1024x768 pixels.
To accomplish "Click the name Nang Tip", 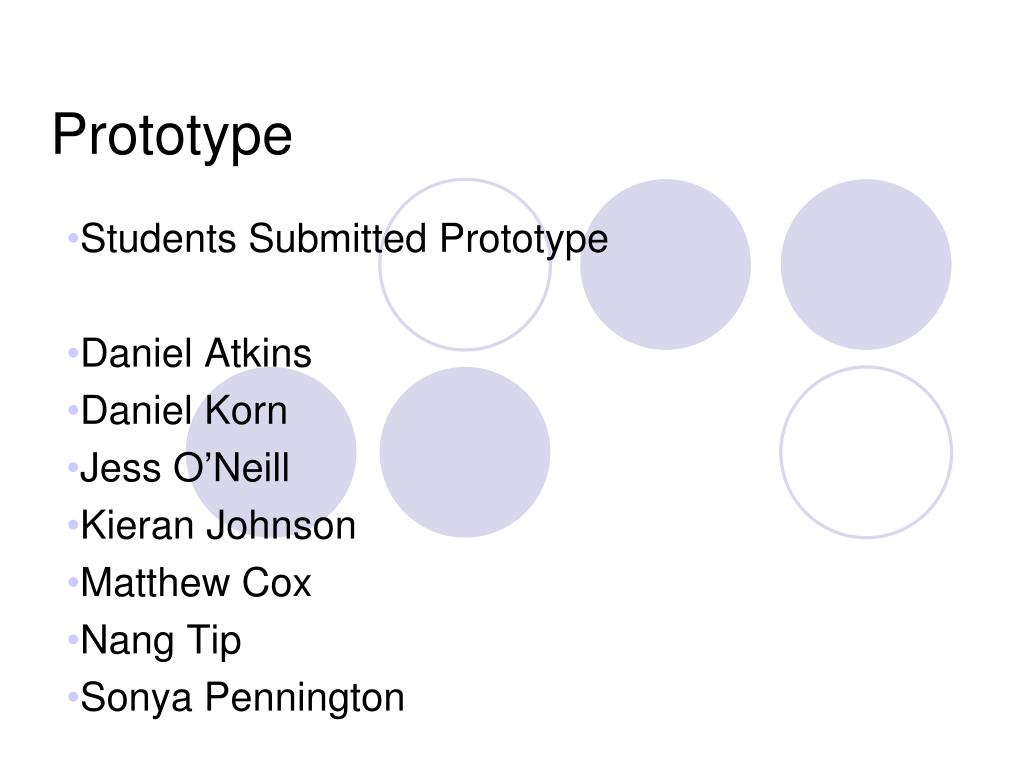I will [x=161, y=641].
